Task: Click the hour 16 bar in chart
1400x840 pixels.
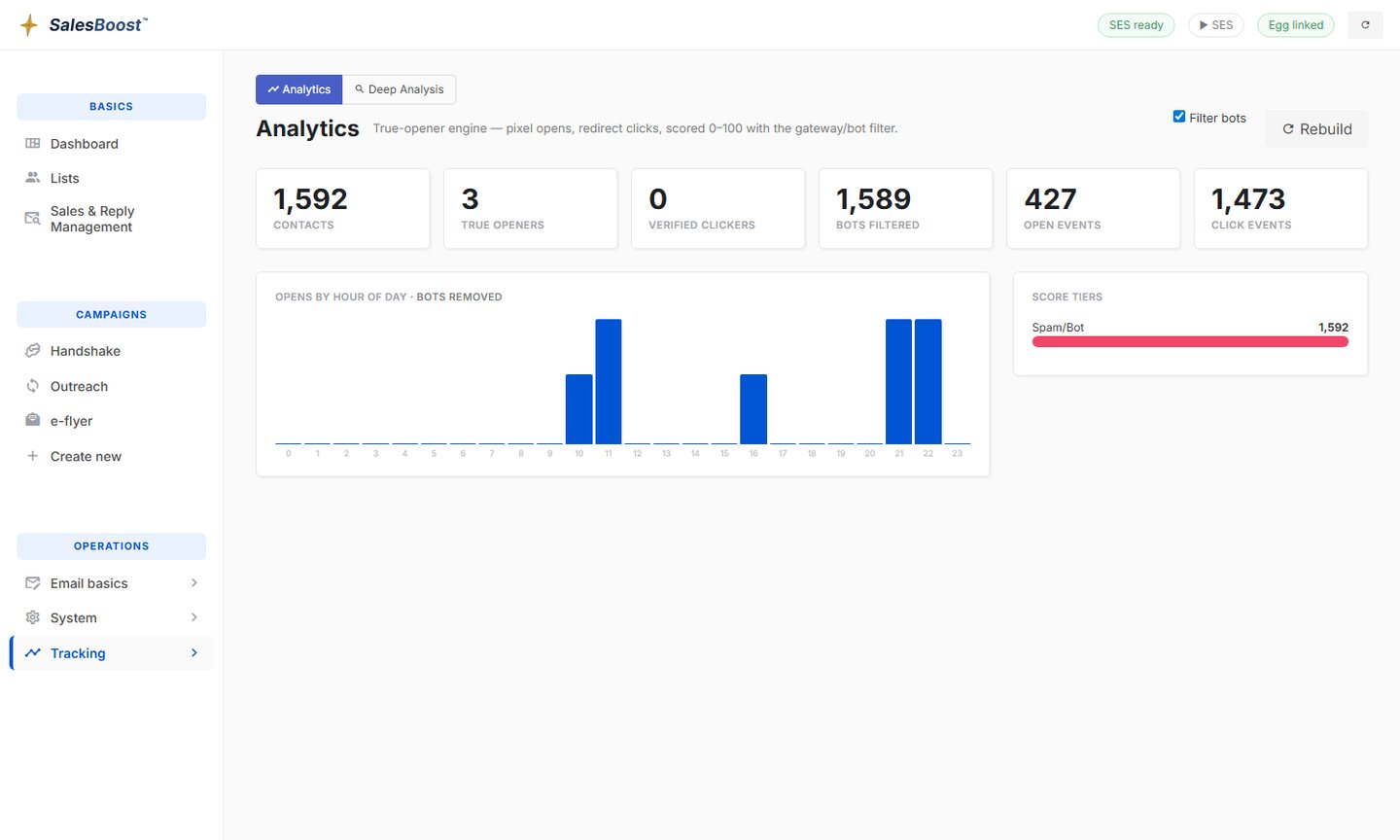Action: pos(753,409)
